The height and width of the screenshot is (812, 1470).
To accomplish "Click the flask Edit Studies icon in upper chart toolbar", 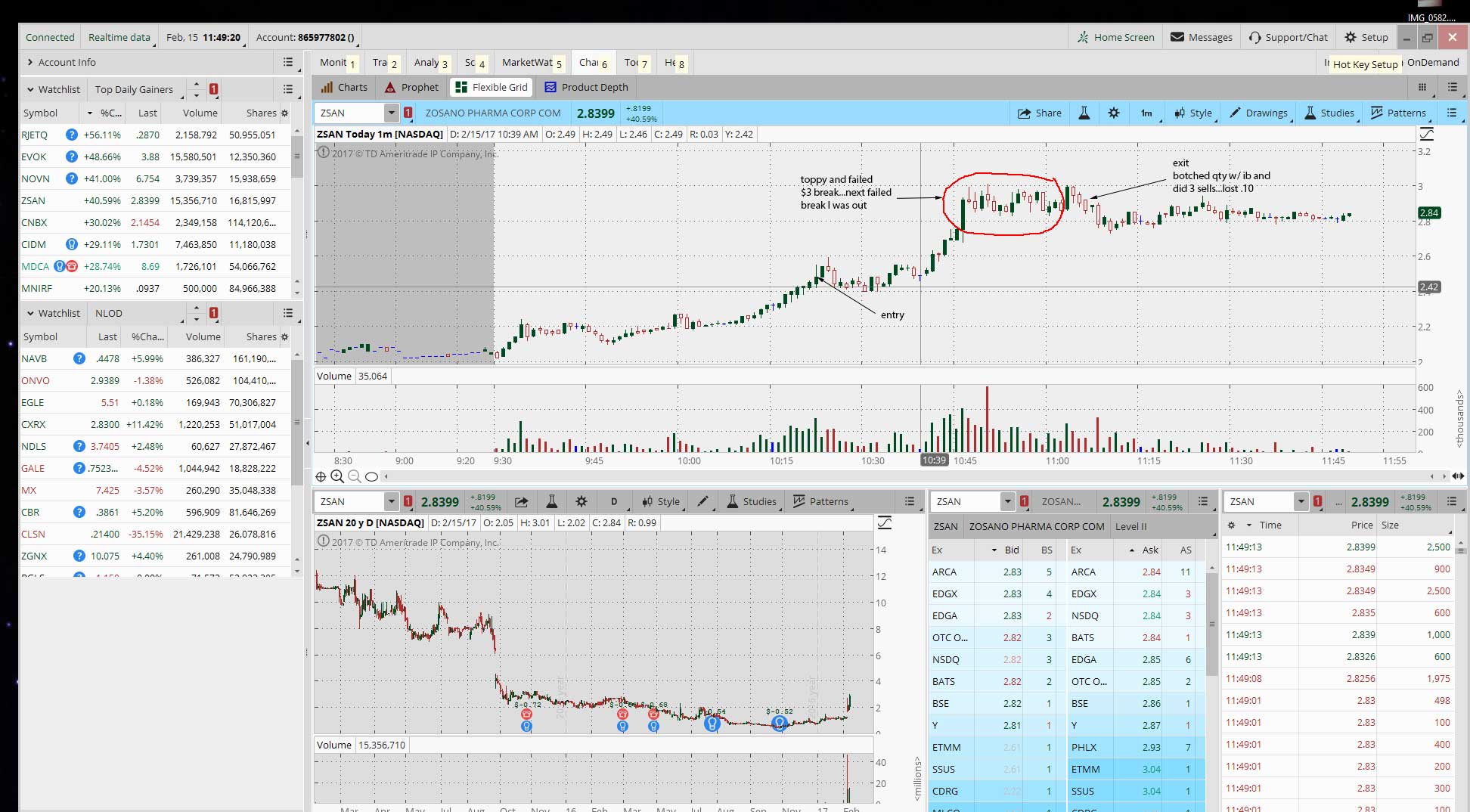I will 1084,113.
